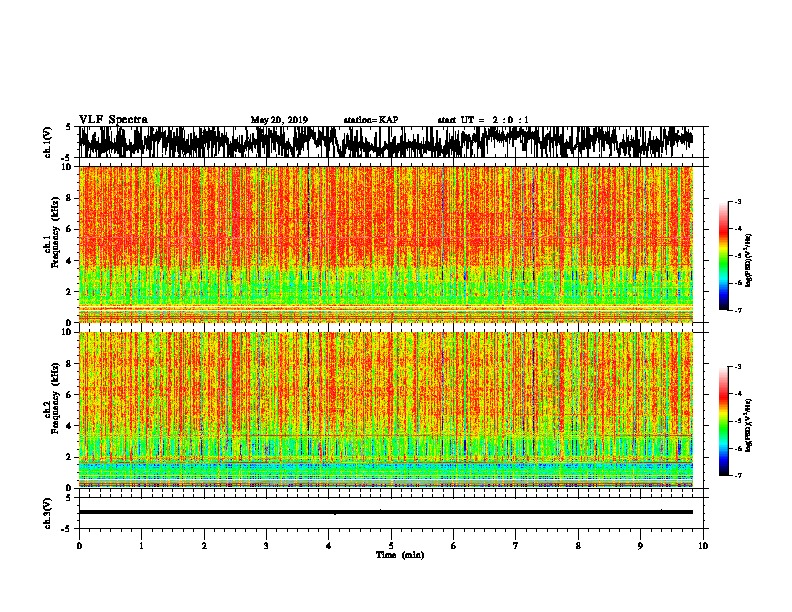Image resolution: width=792 pixels, height=612 pixels.
Task: Click the ch.3 flat waveform trace
Action: [x=386, y=512]
